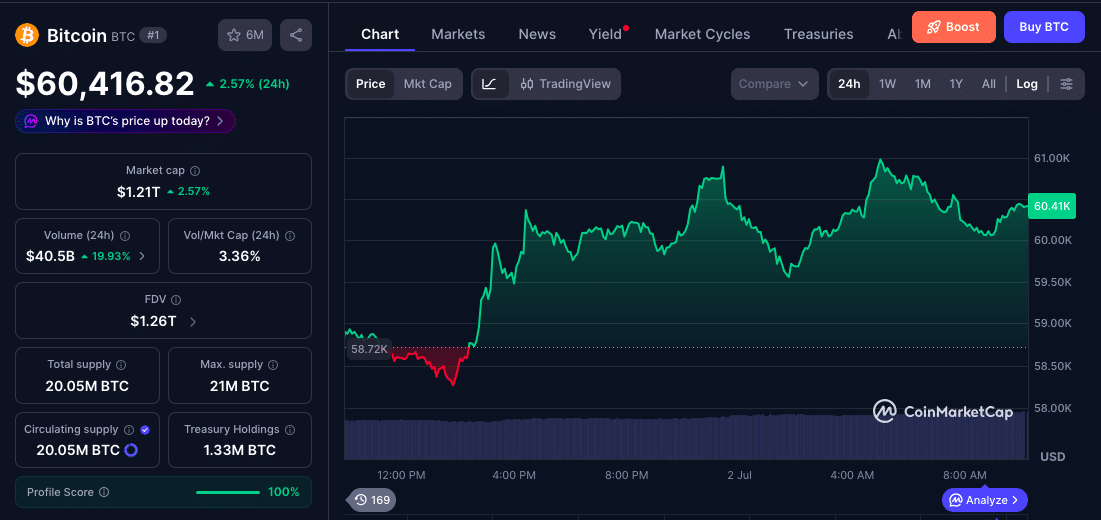Click info icon next to Max. supply
This screenshot has width=1101, height=520.
[x=273, y=365]
